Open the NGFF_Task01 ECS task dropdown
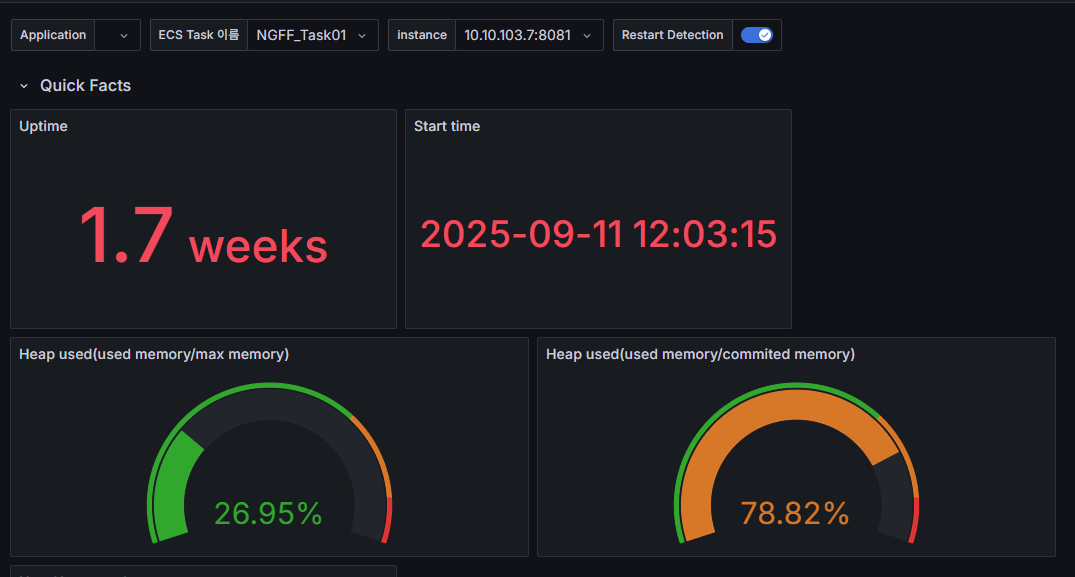This screenshot has height=577, width=1075. [312, 35]
